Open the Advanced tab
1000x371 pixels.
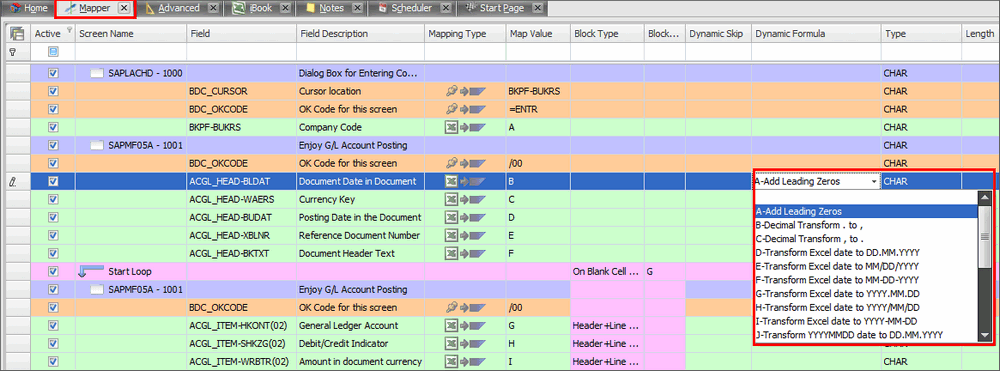[179, 8]
